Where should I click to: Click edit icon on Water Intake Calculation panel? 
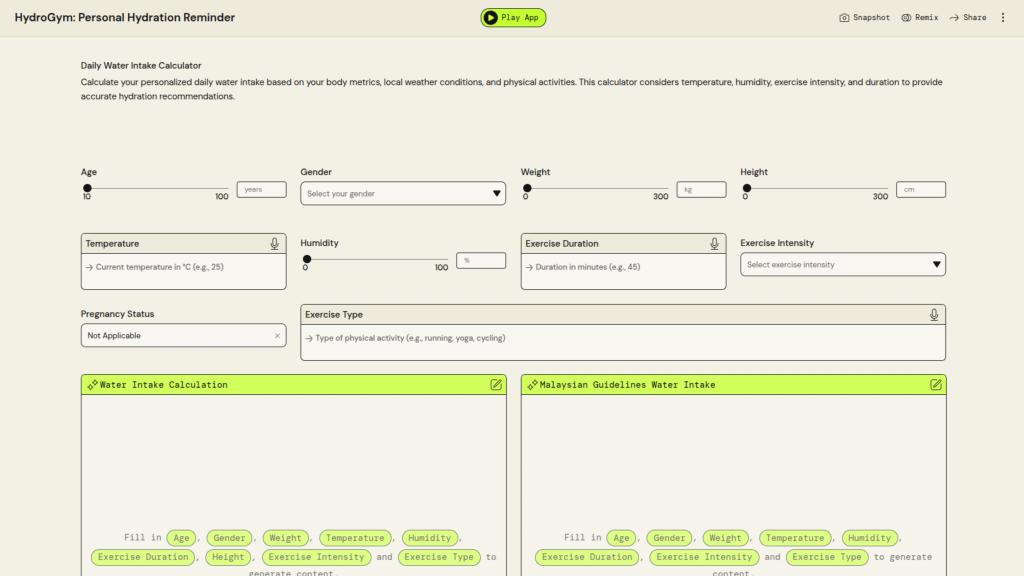coord(496,385)
